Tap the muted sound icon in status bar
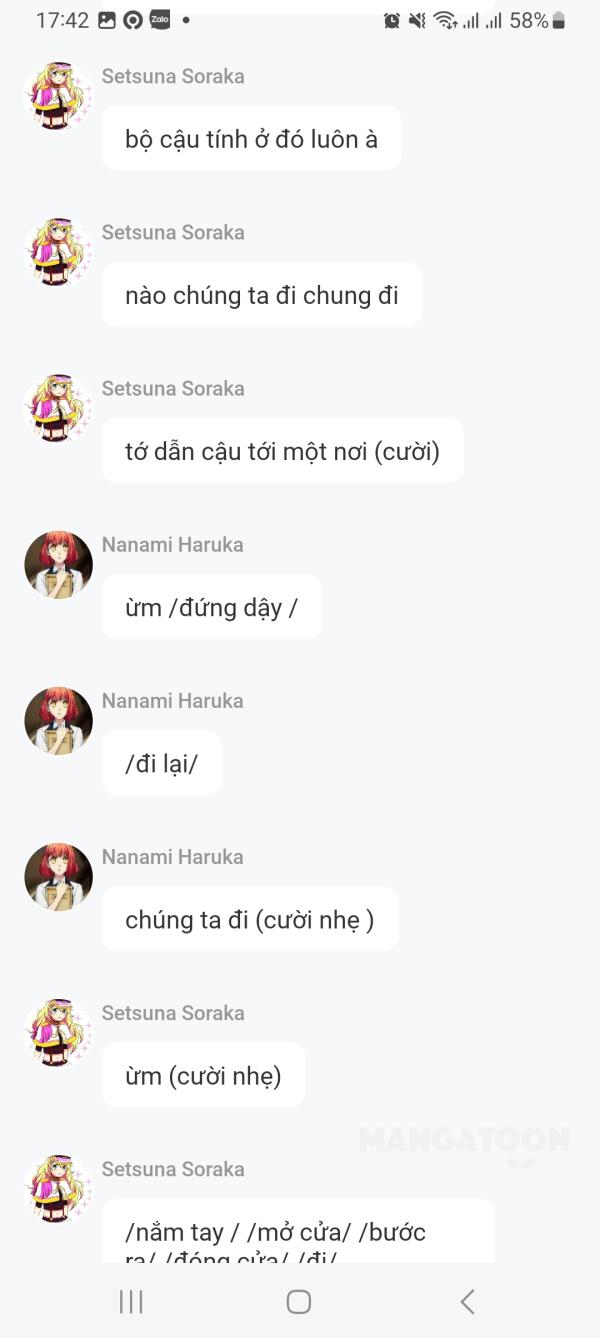Viewport: 600px width, 1338px height. (x=417, y=20)
